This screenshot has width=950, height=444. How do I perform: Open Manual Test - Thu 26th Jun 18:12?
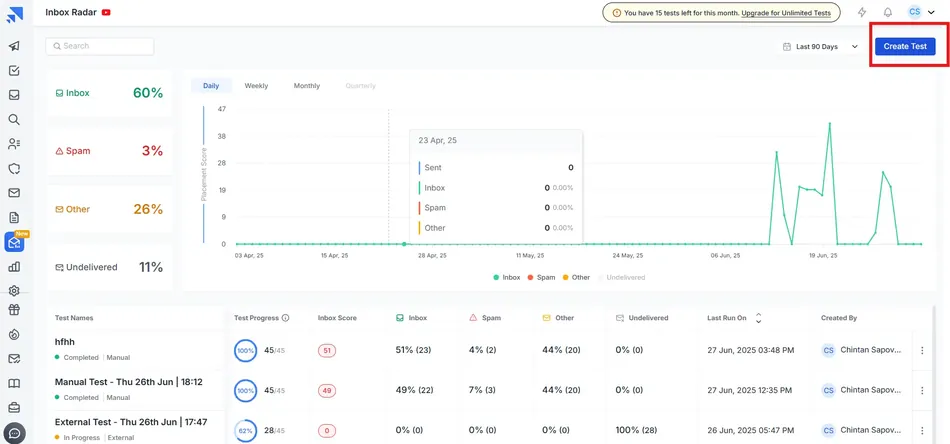128,382
